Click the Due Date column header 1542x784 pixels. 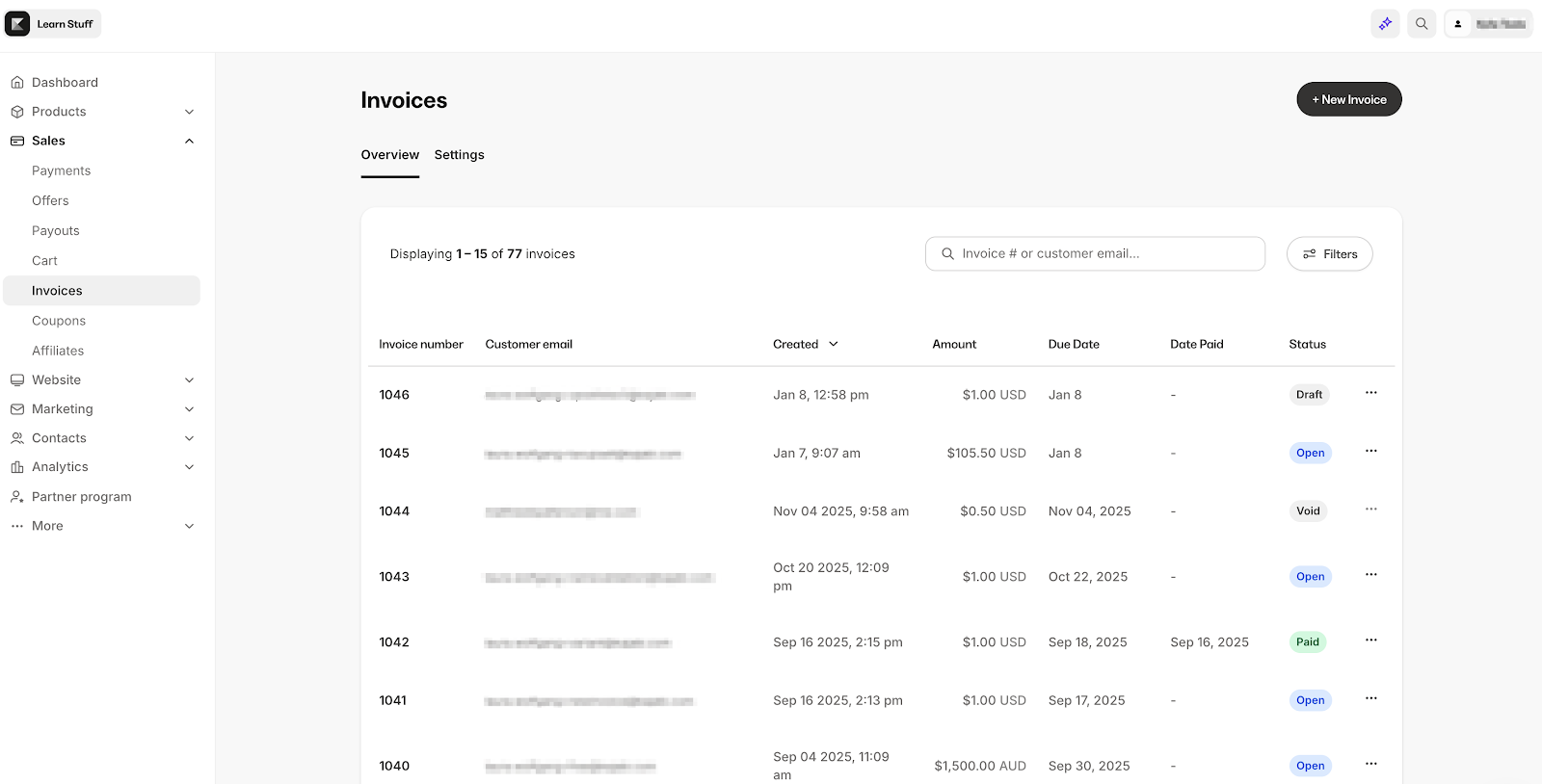[x=1074, y=344]
